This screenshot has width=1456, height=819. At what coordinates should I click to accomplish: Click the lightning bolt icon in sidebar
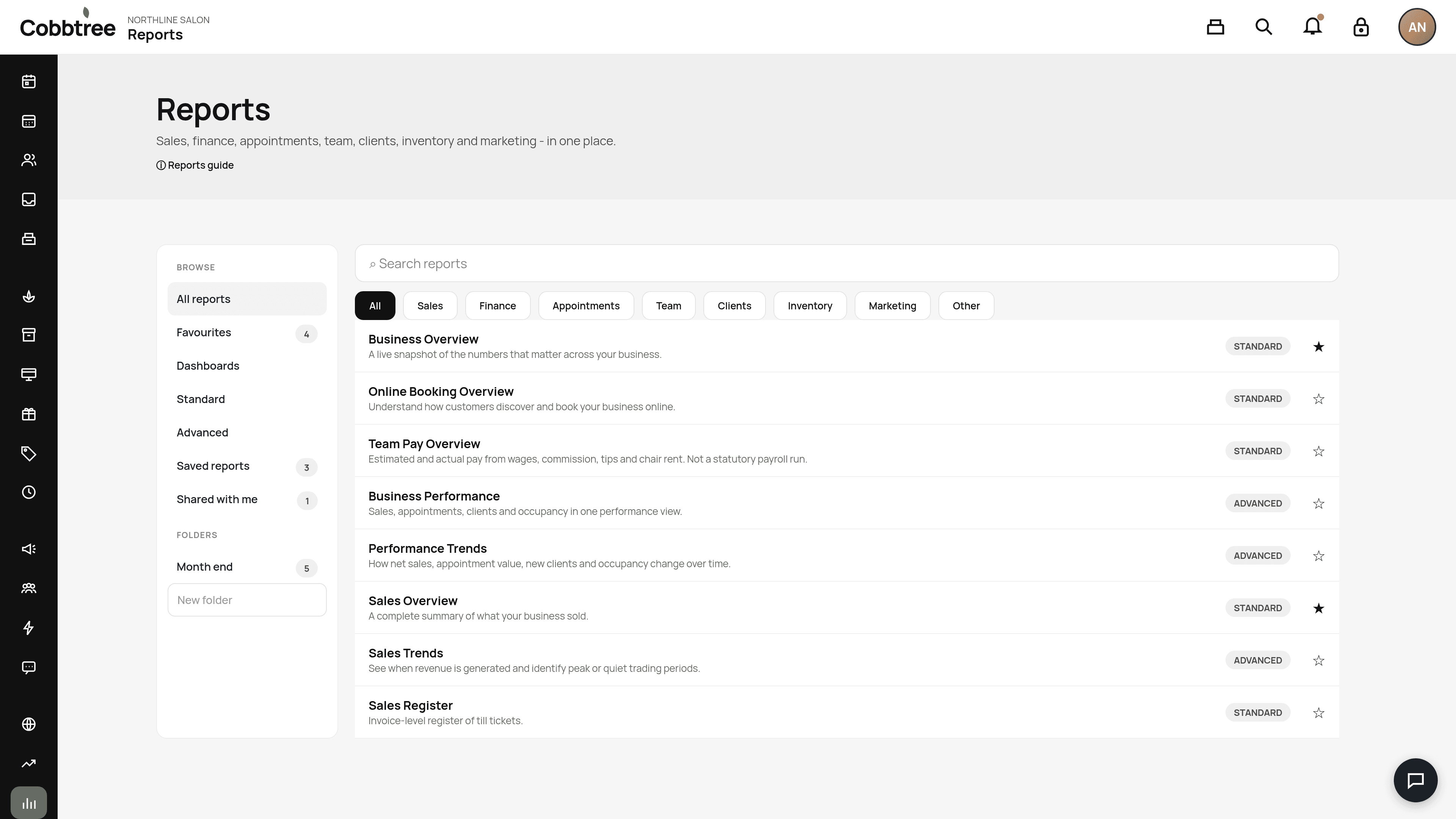(x=29, y=628)
